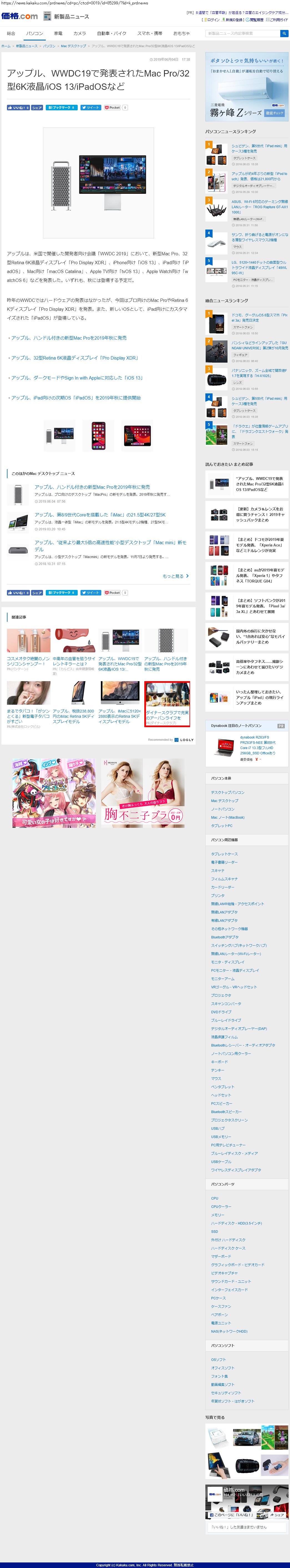Open the フィルムスキャナ category link

click(x=224, y=879)
